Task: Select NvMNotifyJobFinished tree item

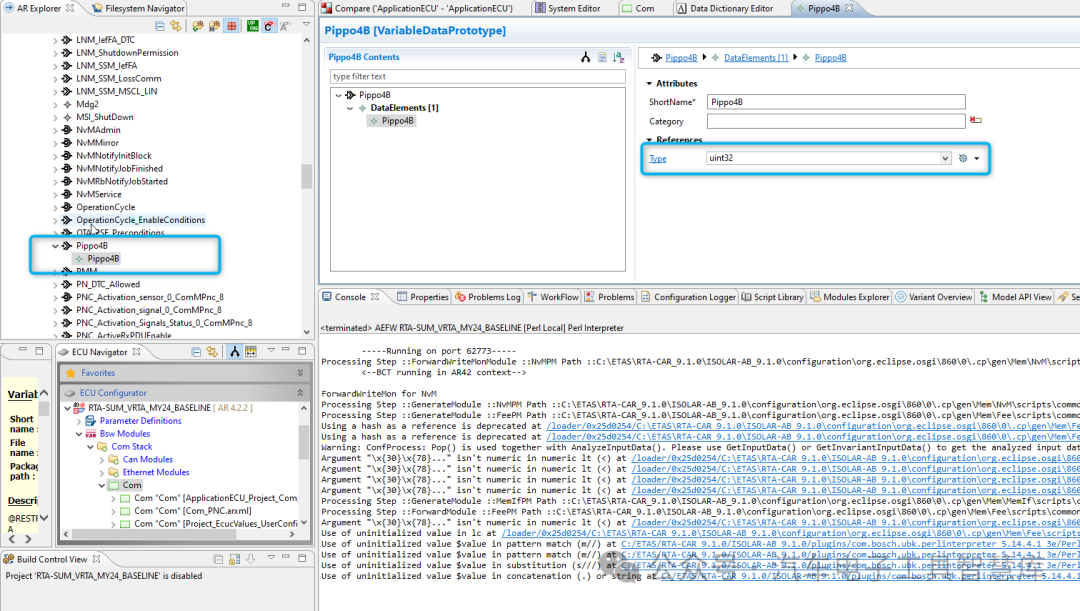Action: coord(119,169)
